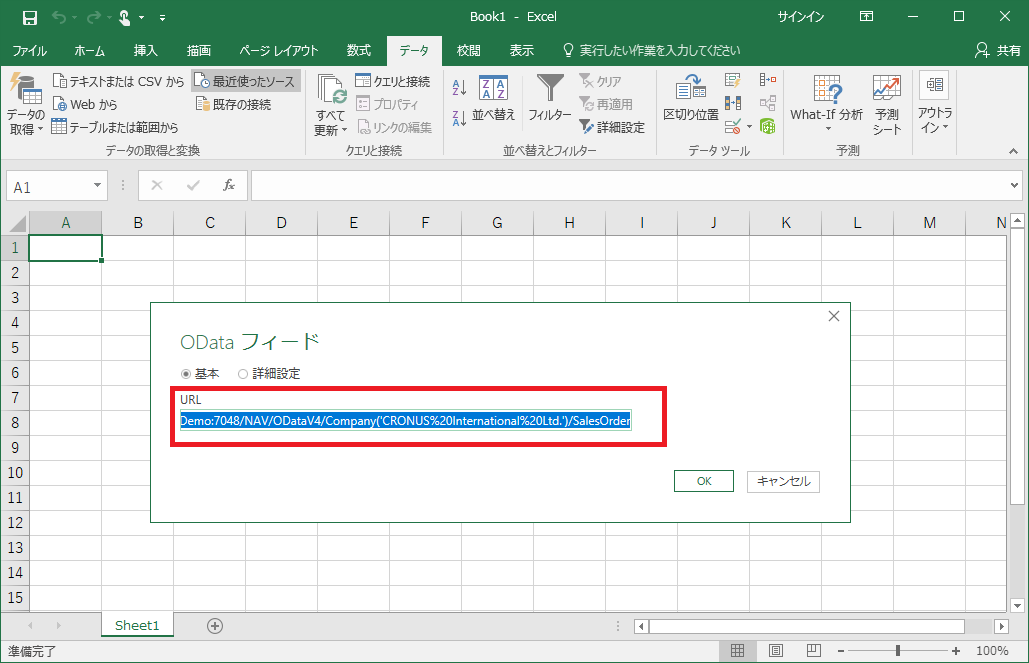Click the OData URL input field
The image size is (1029, 663).
pyautogui.click(x=406, y=421)
